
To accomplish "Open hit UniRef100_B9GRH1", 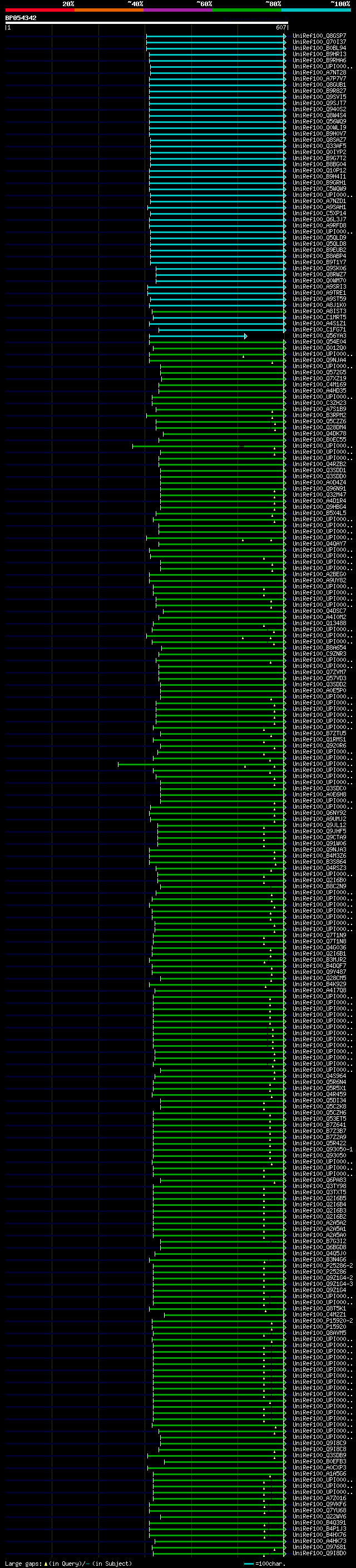I will pyautogui.click(x=319, y=182).
